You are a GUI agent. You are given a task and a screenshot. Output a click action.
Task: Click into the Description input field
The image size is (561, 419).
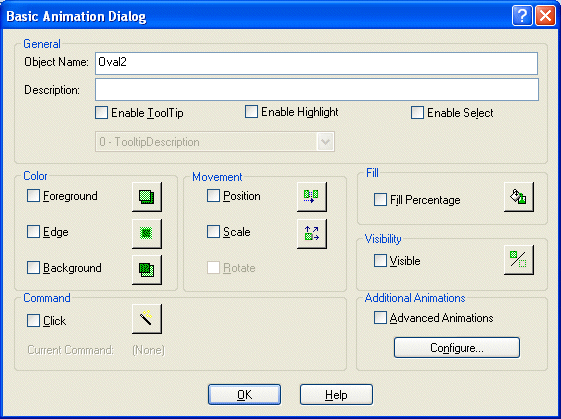click(317, 89)
